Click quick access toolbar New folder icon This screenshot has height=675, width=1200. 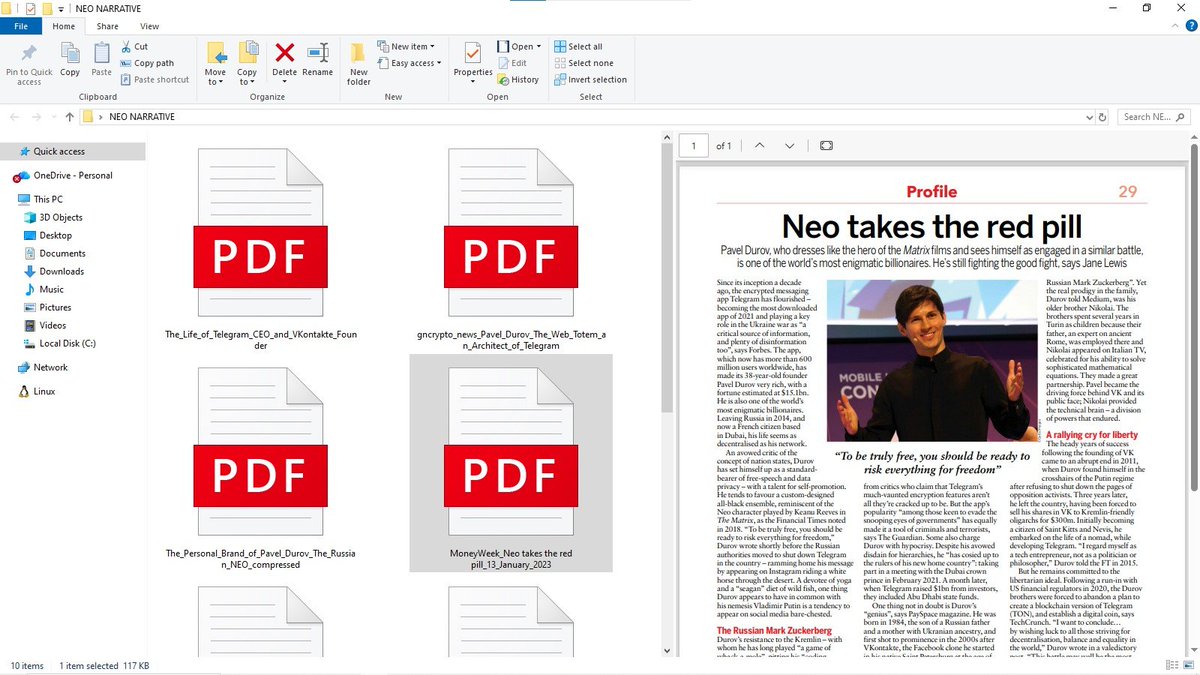[47, 8]
